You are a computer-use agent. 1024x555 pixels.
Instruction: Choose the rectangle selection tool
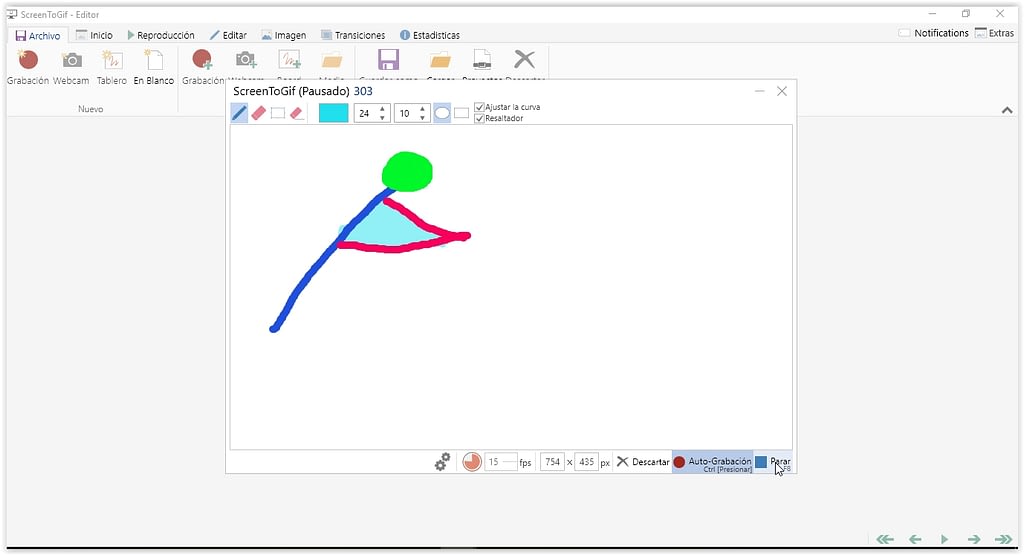point(278,113)
